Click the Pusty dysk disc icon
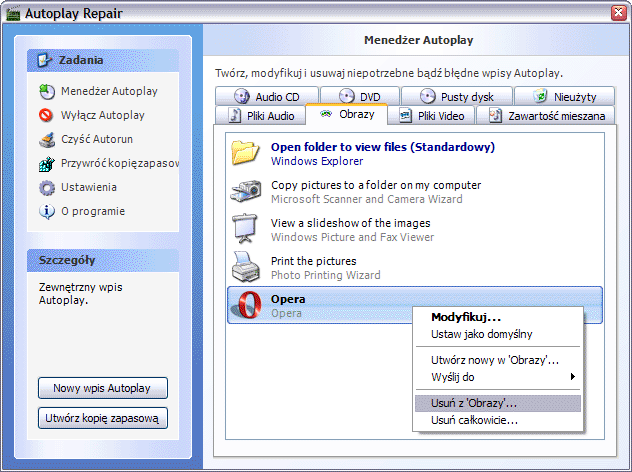This screenshot has width=632, height=472. pyautogui.click(x=427, y=96)
